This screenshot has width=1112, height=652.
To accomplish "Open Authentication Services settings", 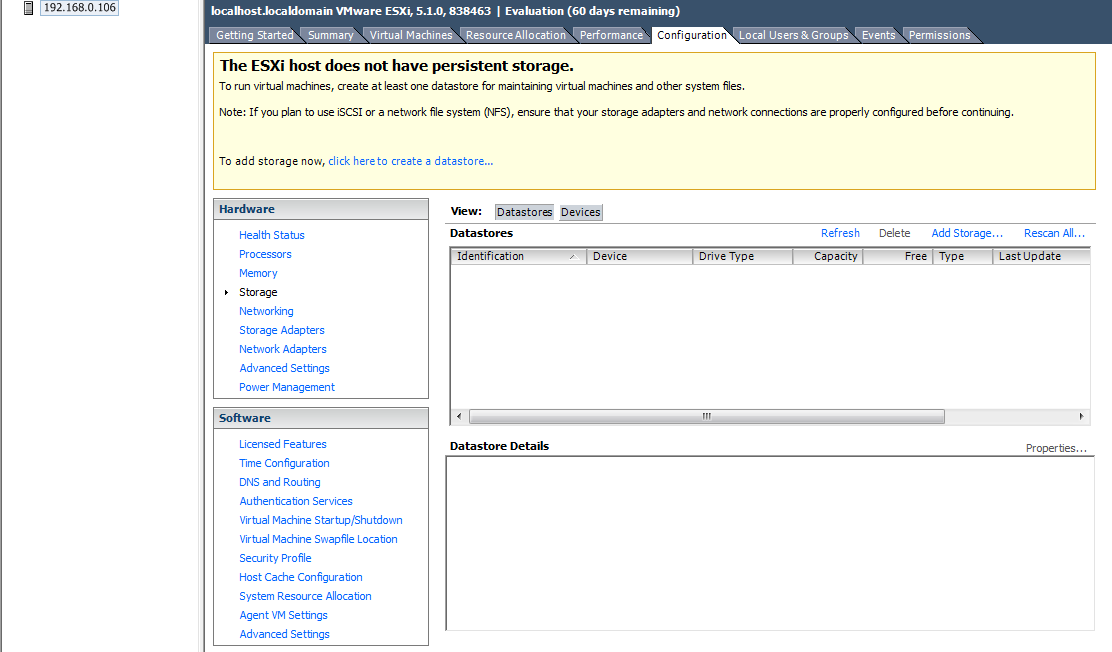I will (296, 501).
